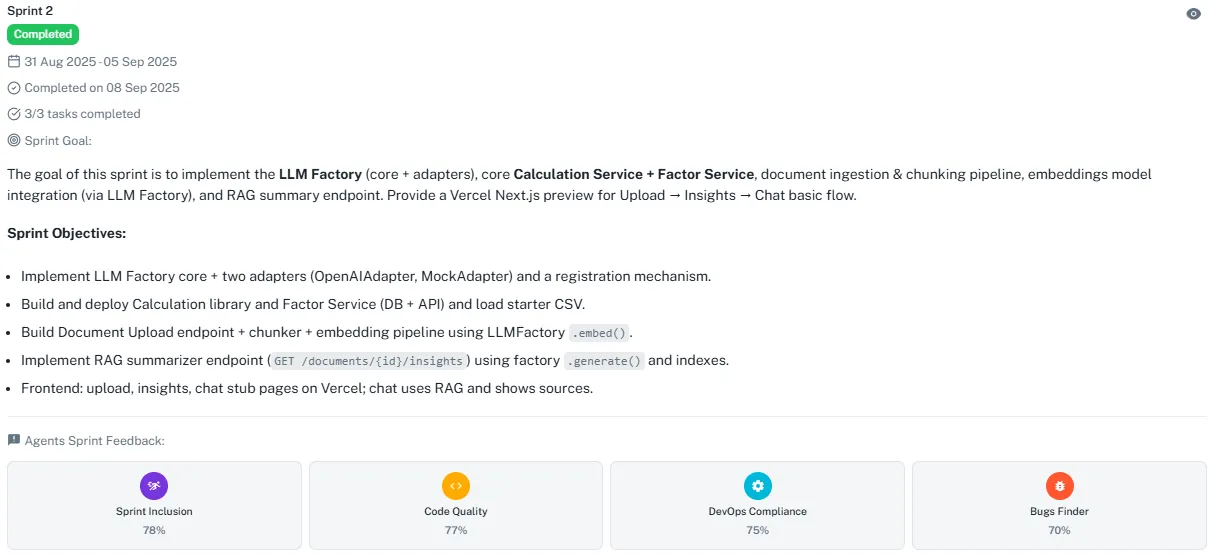Click the green Completed status badge
Image resolution: width=1208 pixels, height=555 pixels.
(43, 34)
